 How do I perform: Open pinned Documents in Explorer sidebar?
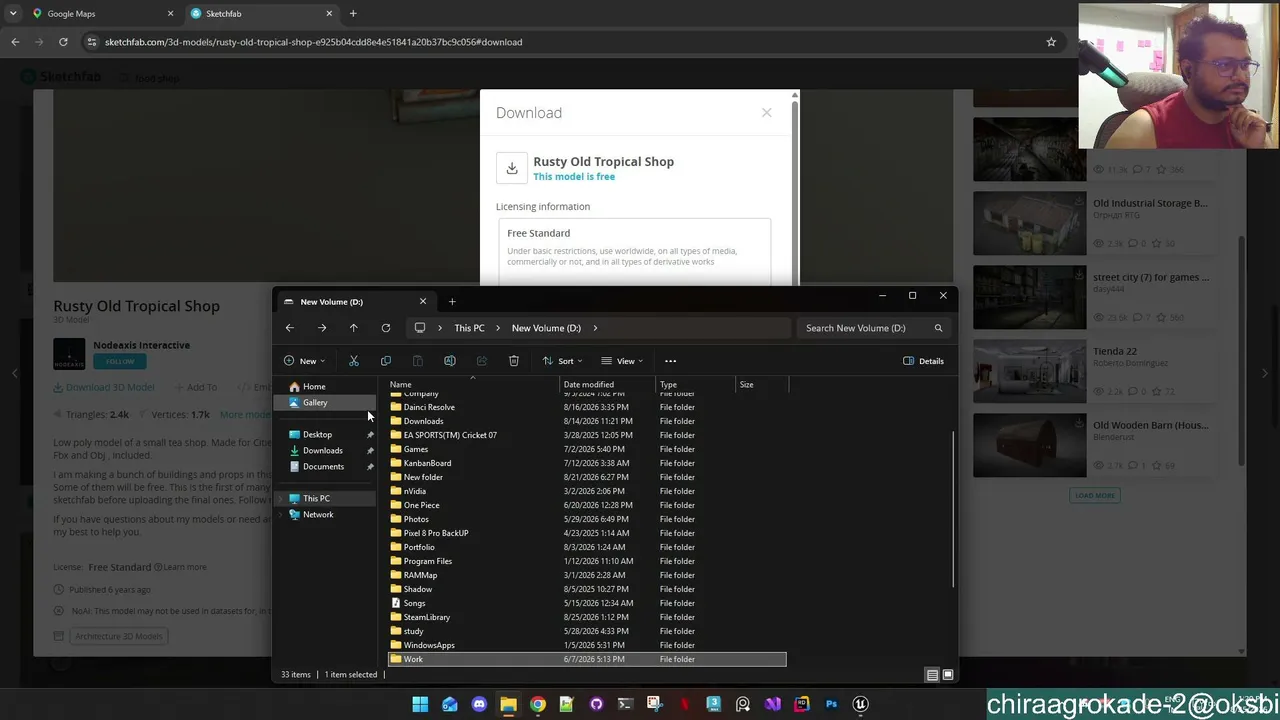(323, 466)
